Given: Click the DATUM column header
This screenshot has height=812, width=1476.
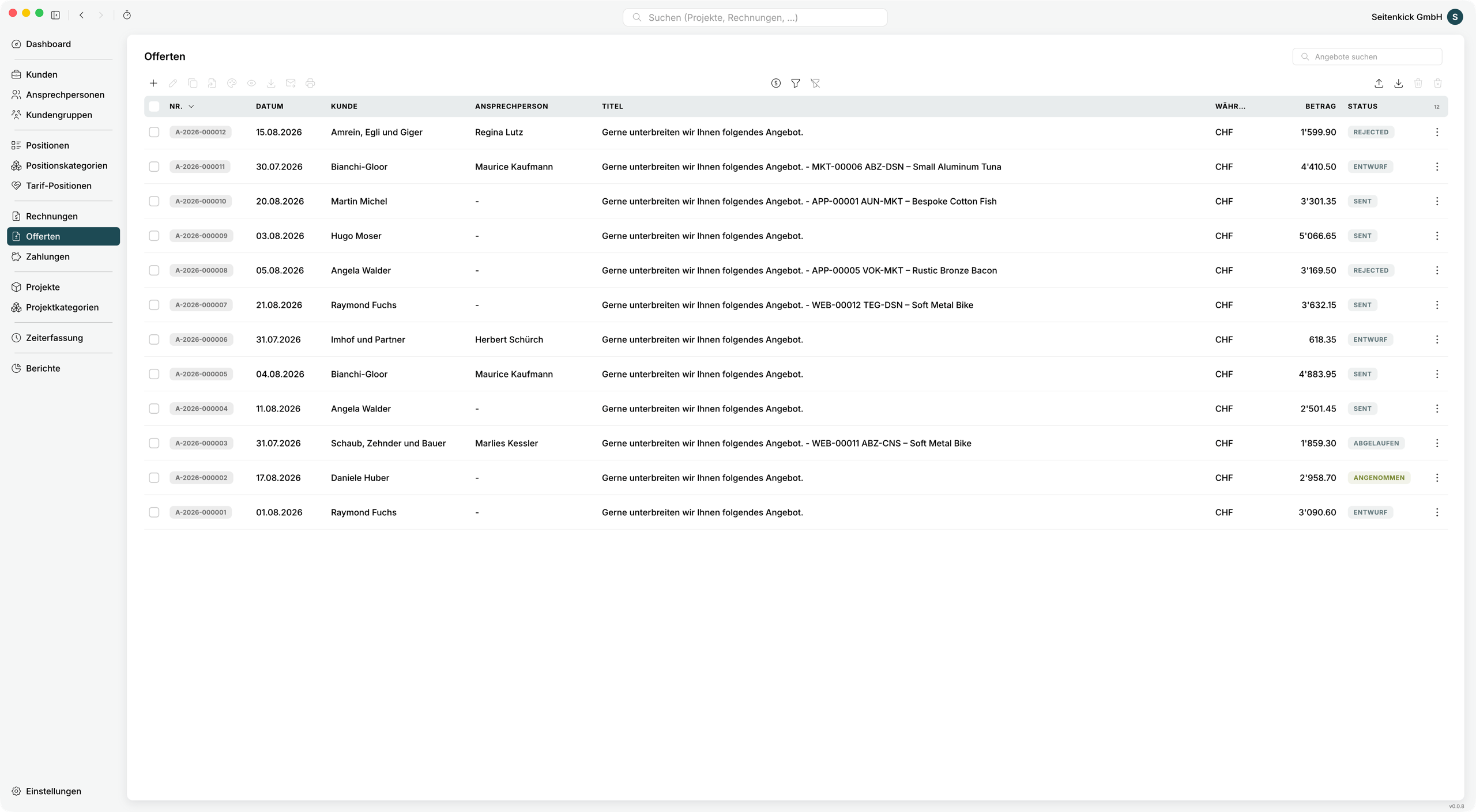Looking at the screenshot, I should (270, 106).
